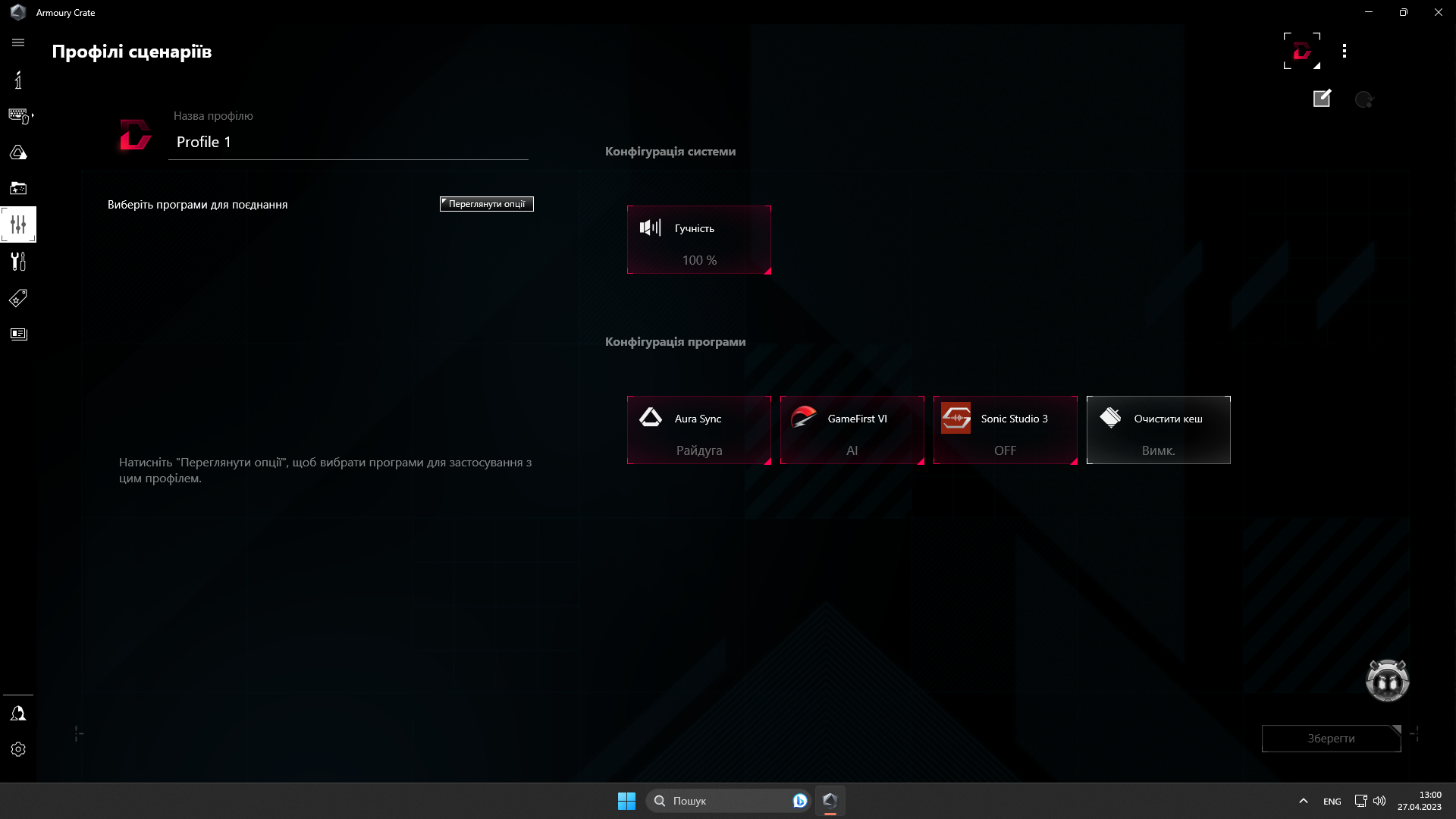
Task: Edit the Profile 1 name field
Action: tap(348, 143)
